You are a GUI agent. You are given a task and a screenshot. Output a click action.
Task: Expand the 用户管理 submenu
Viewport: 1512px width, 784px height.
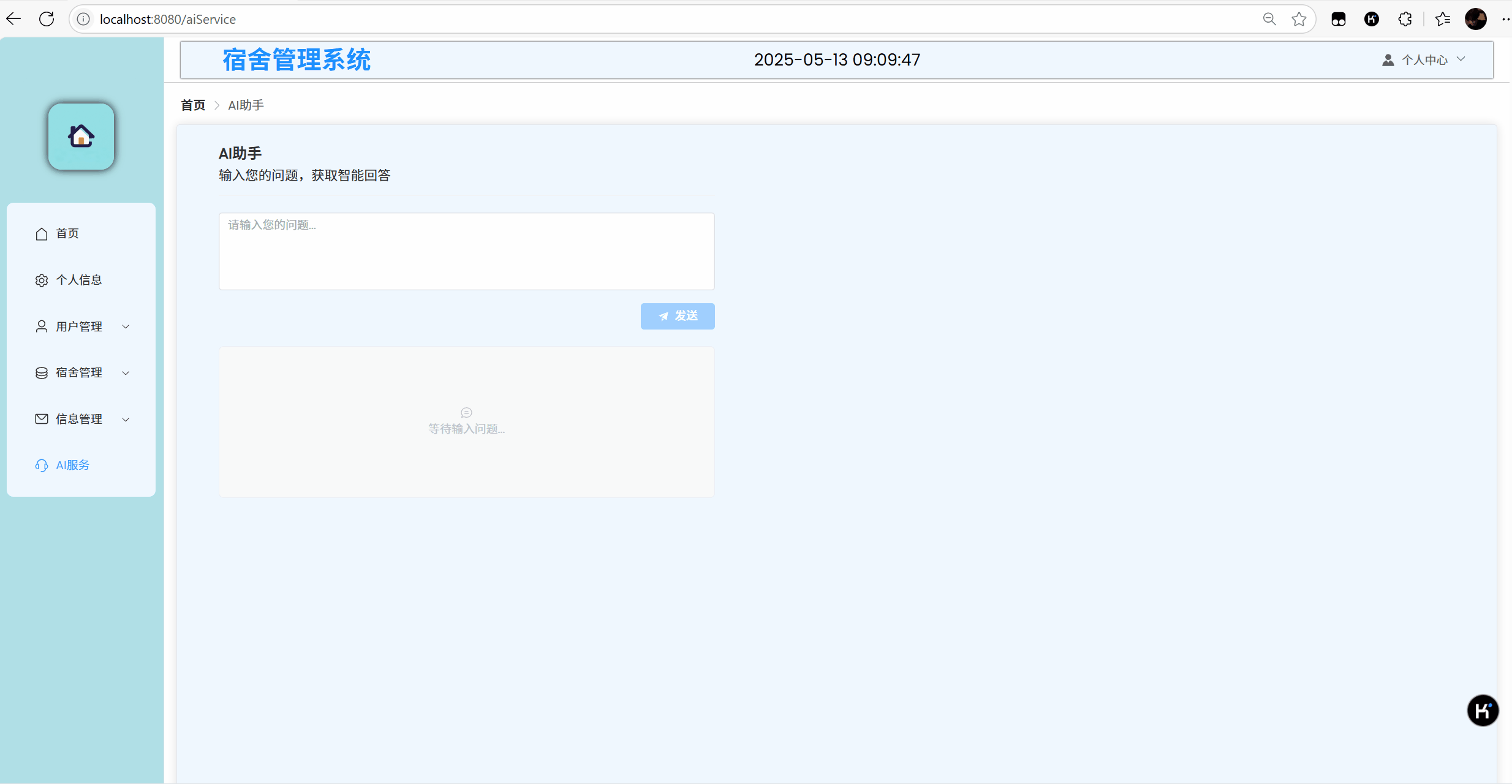point(81,326)
